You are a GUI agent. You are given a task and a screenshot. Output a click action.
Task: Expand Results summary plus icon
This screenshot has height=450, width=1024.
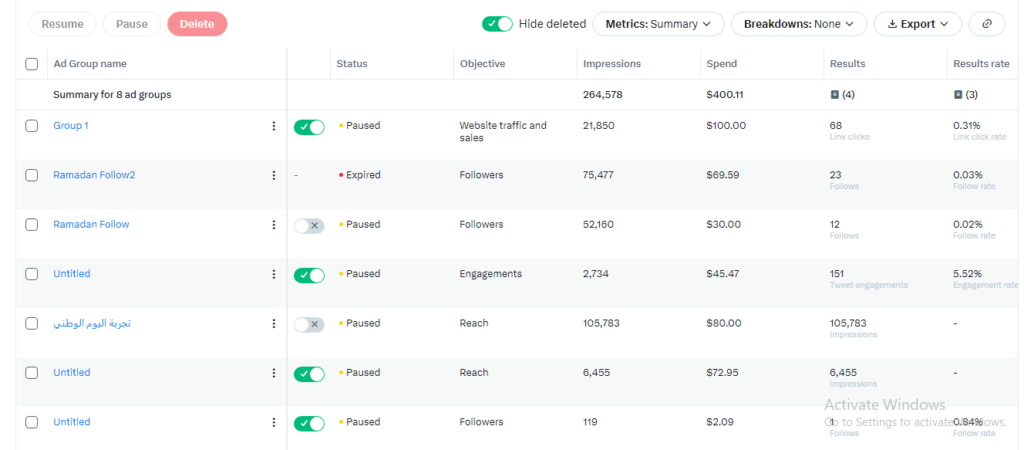835,95
